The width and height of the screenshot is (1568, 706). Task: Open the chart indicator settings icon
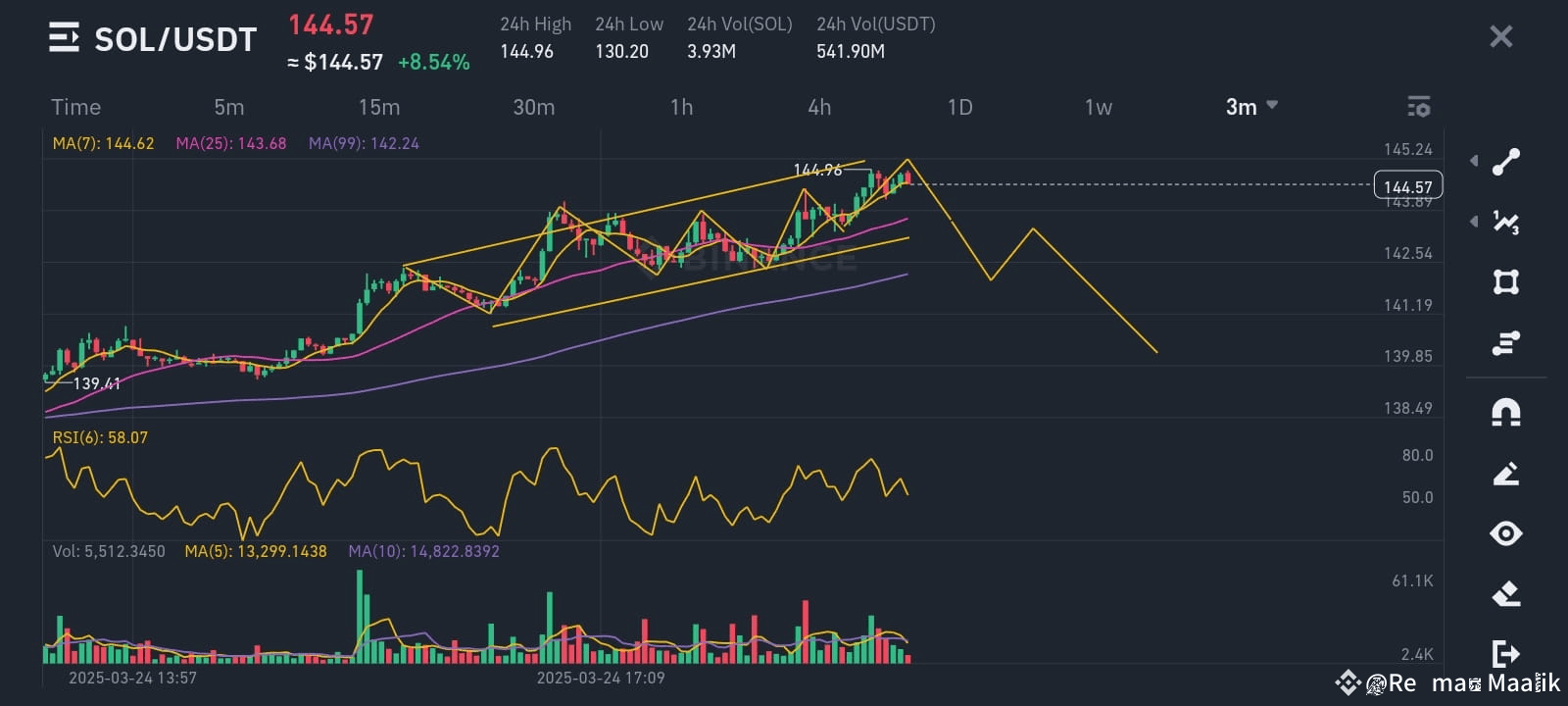(1418, 106)
